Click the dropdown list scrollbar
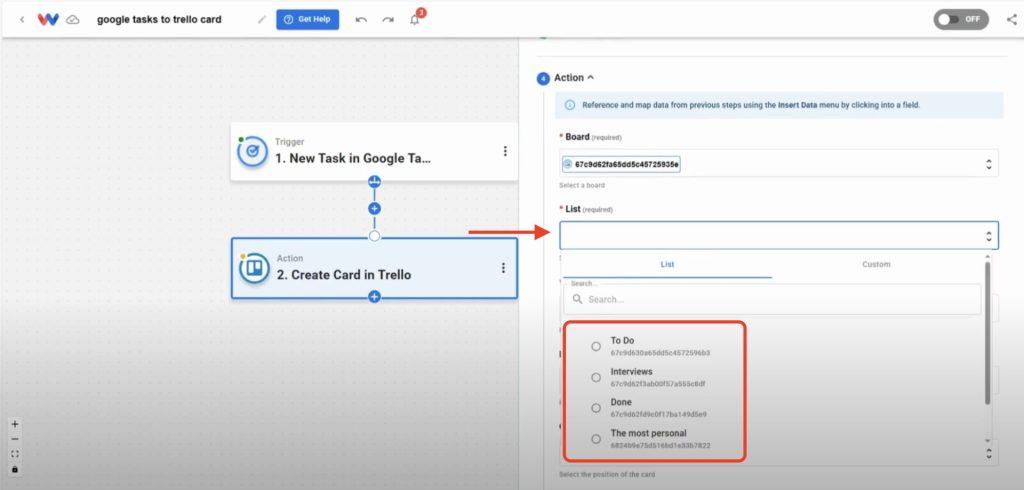Screen dimensions: 1024x490 (x=987, y=333)
